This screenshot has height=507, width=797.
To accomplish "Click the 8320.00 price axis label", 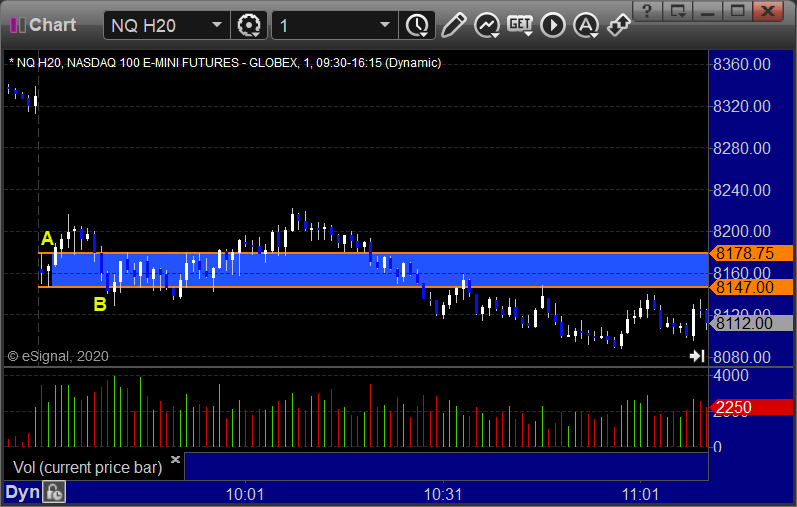I will [x=742, y=106].
